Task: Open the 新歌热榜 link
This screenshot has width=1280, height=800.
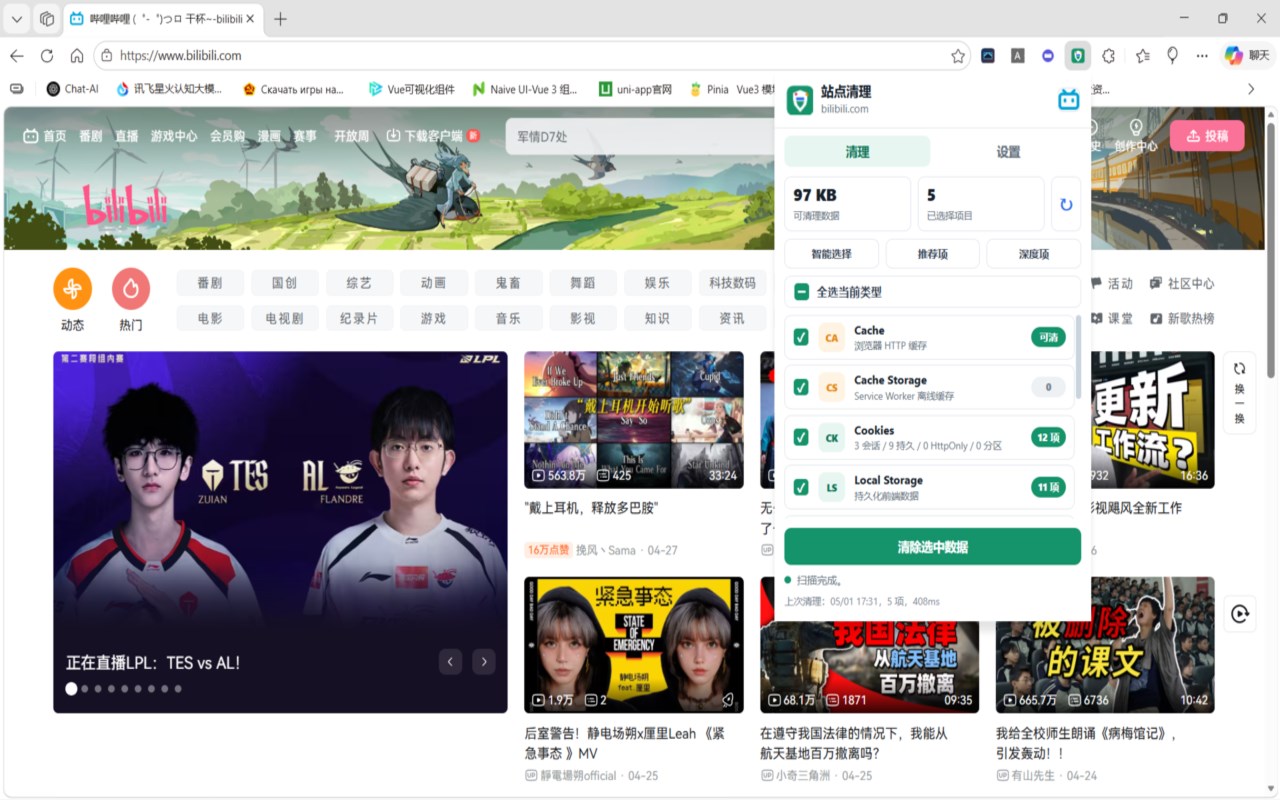Action: [1182, 318]
